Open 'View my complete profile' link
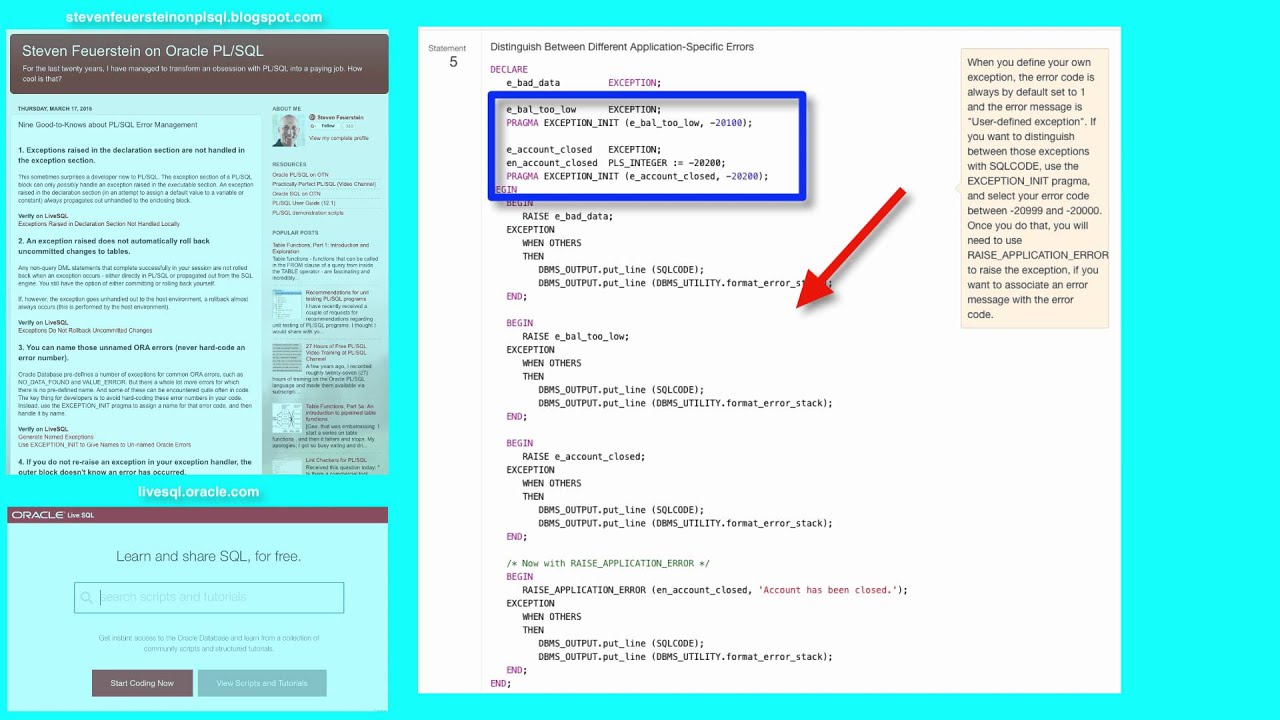The height and width of the screenshot is (720, 1280). tap(338, 138)
